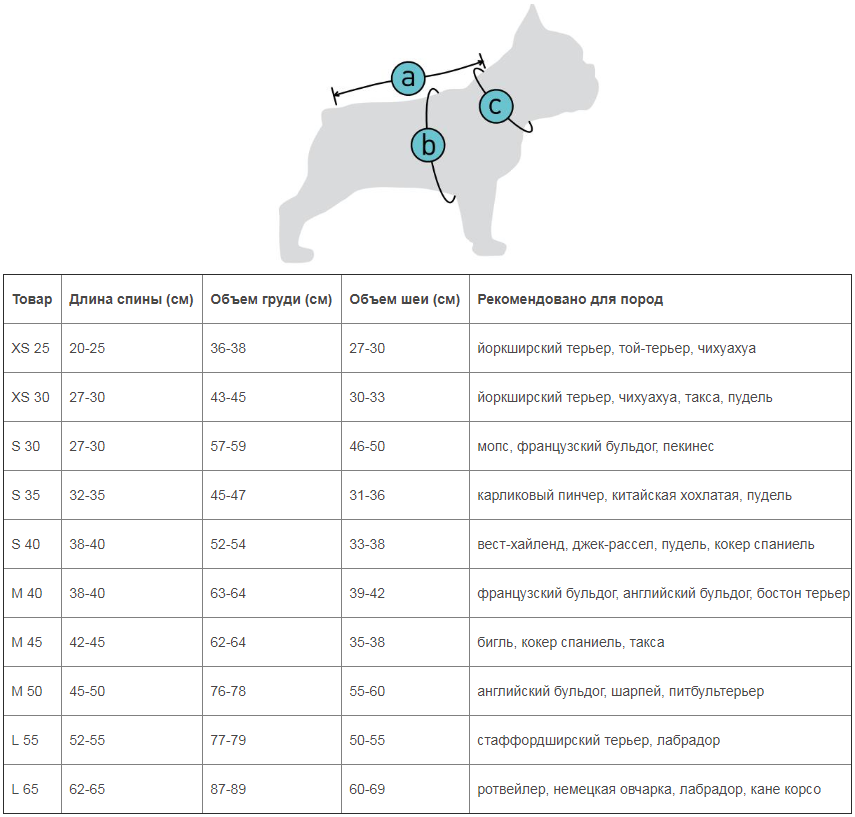Click Рекомендовано для пород column header
Image resolution: width=855 pixels, height=817 pixels.
point(570,300)
